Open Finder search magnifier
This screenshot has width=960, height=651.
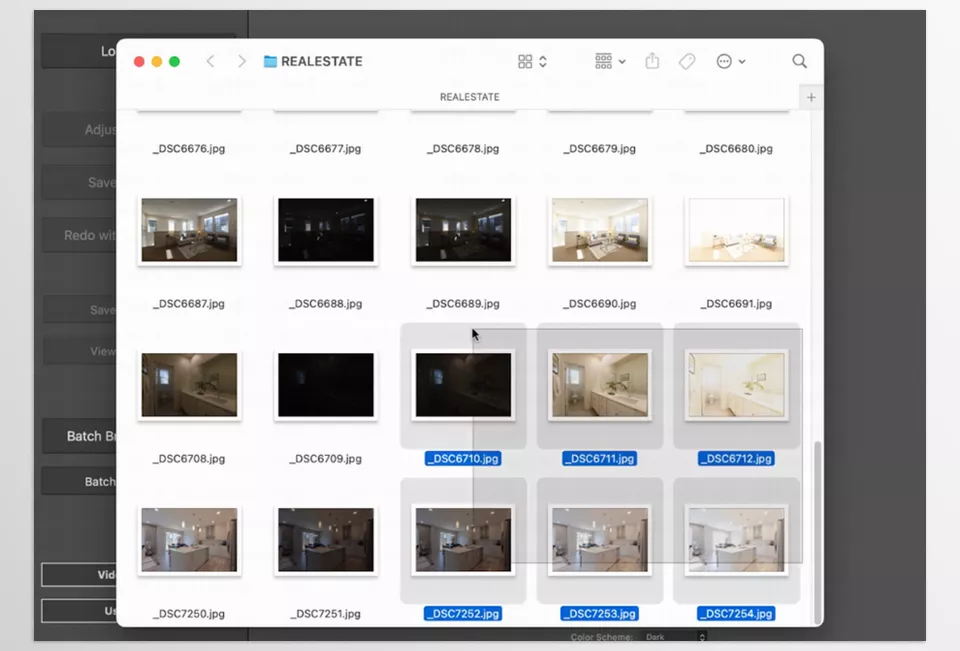pyautogui.click(x=799, y=61)
